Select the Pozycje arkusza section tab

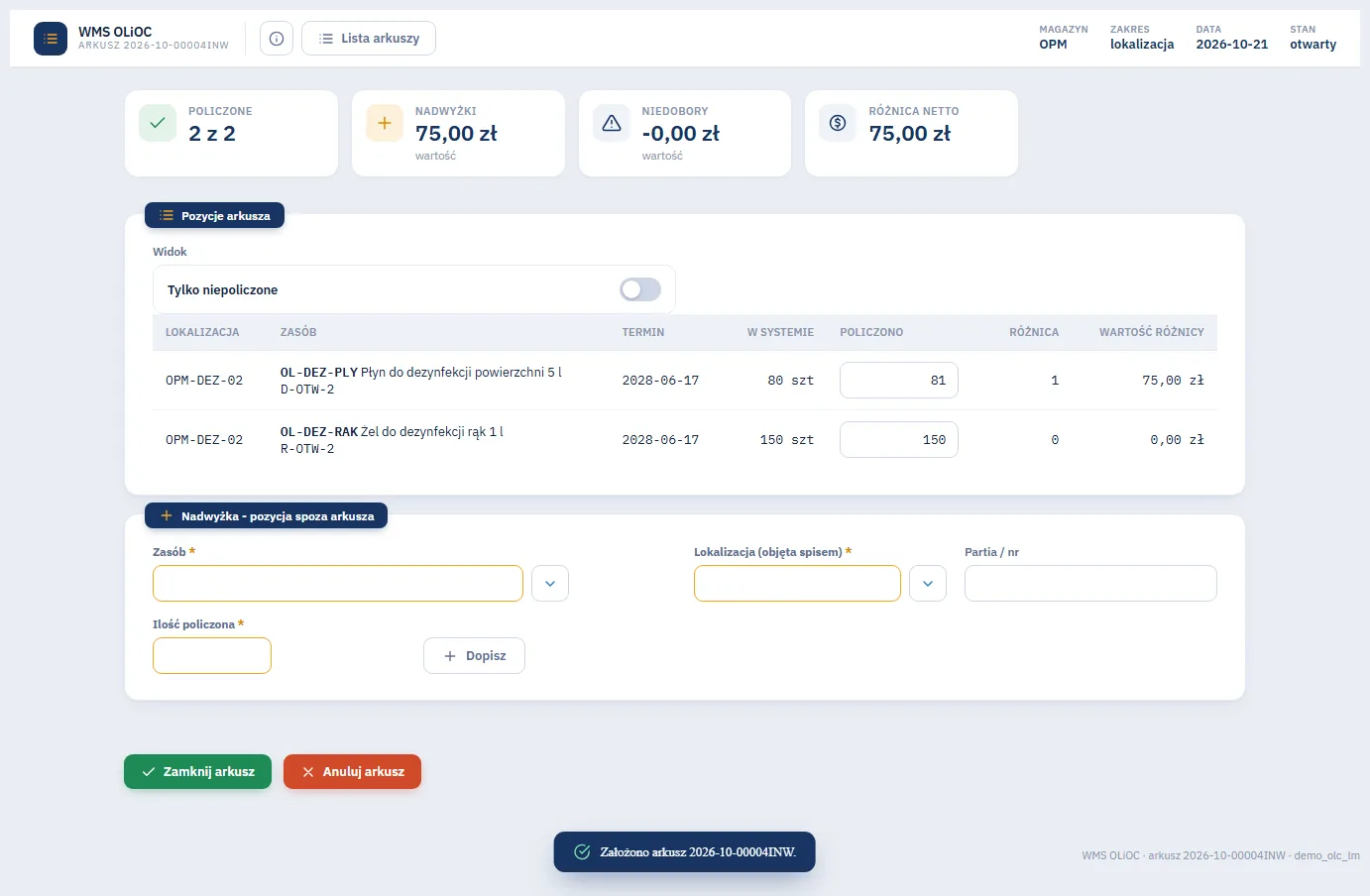[214, 215]
